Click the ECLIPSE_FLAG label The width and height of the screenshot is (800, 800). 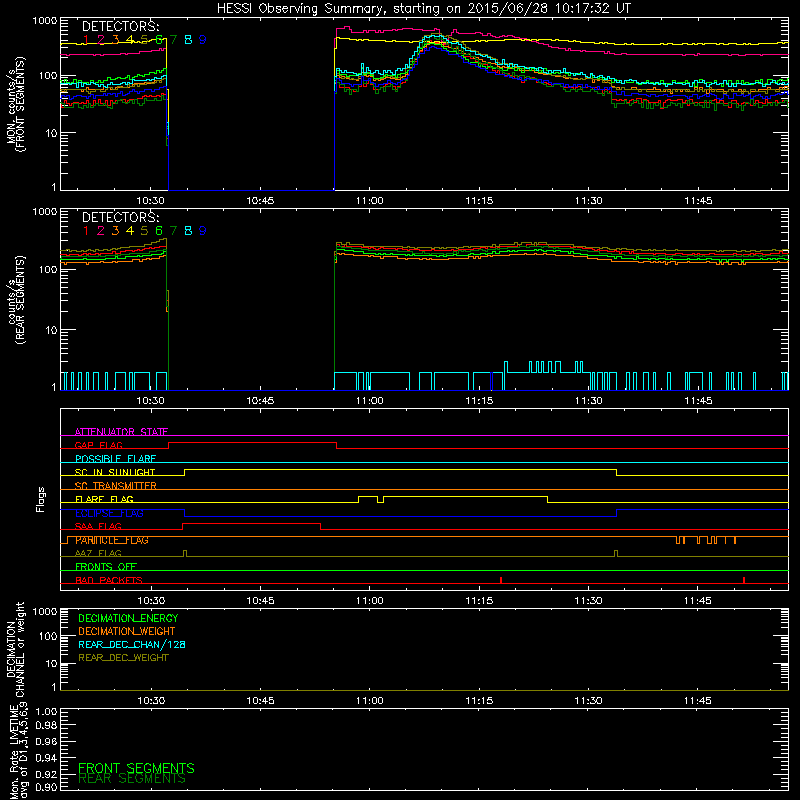click(109, 513)
